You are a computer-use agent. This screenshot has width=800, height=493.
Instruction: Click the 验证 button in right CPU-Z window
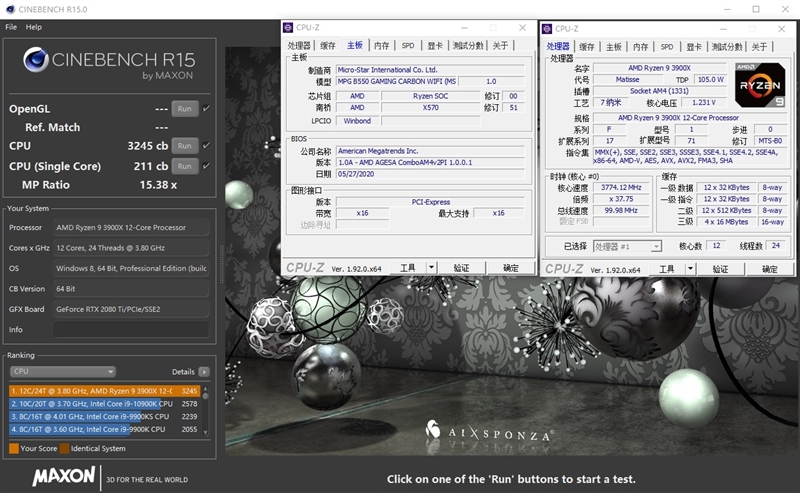point(719,268)
